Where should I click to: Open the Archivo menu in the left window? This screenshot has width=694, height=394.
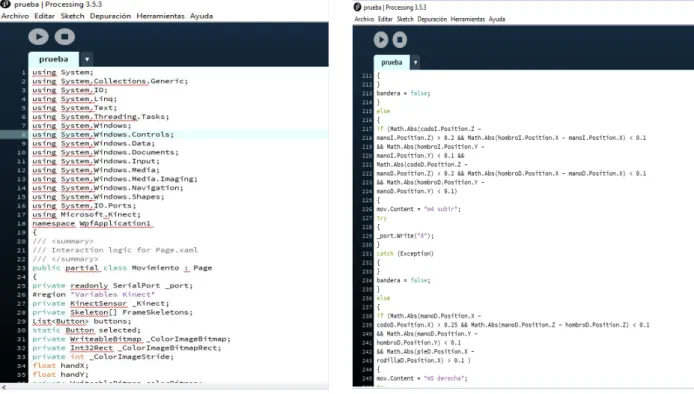15,16
